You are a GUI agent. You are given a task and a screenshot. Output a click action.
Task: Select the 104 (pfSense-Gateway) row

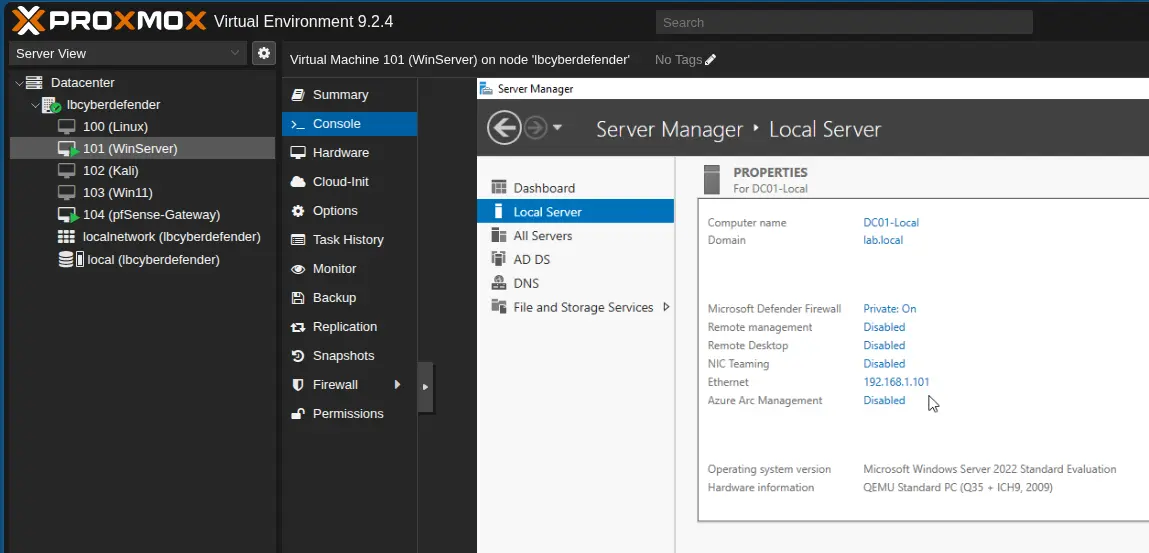point(142,215)
